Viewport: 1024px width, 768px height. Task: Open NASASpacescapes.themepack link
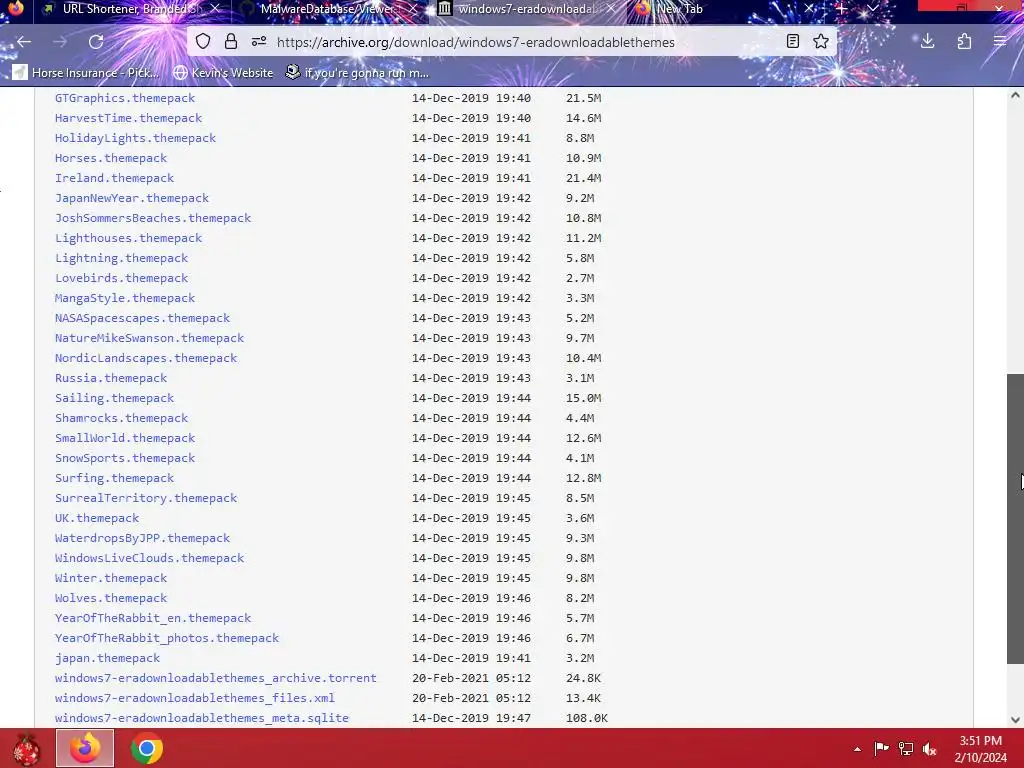142,318
